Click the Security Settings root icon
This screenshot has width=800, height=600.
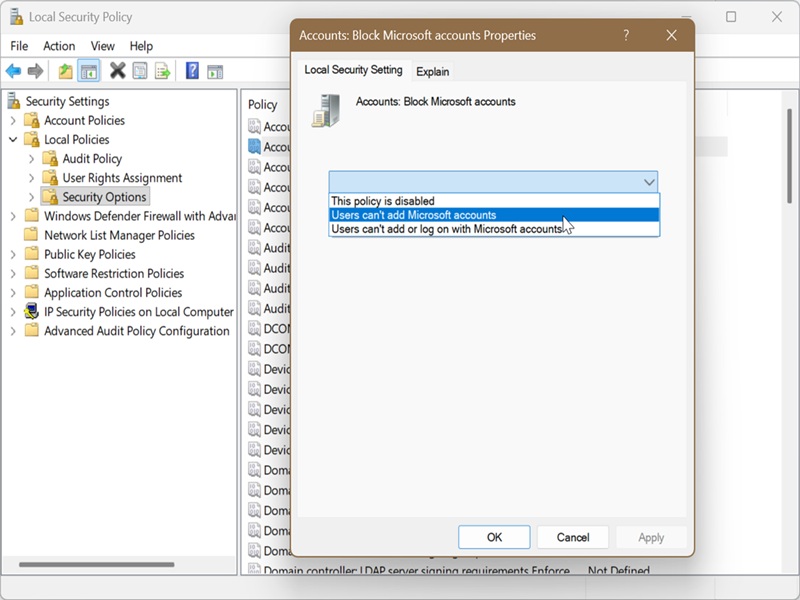point(14,101)
